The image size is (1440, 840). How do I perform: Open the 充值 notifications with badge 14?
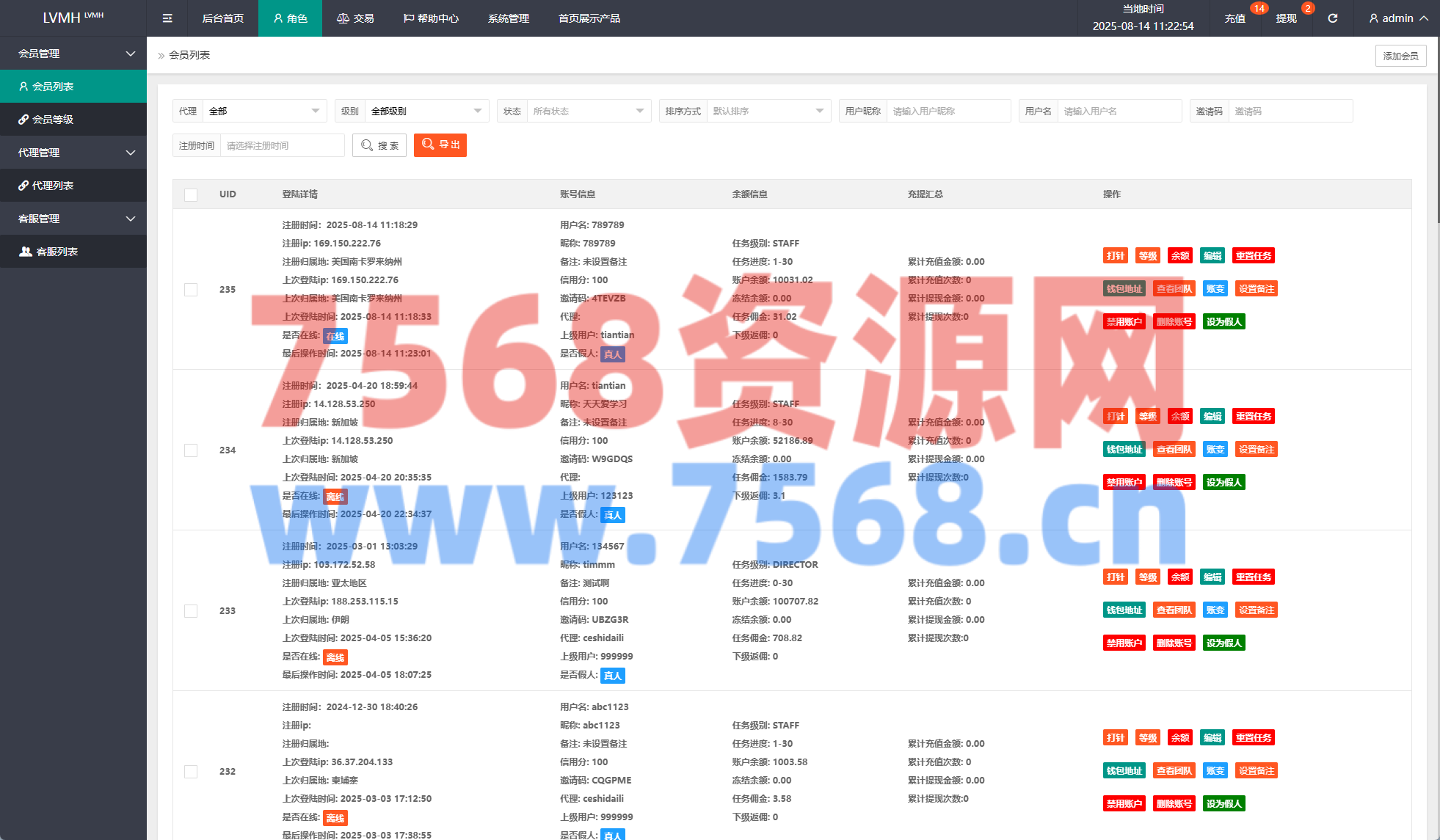click(1235, 18)
